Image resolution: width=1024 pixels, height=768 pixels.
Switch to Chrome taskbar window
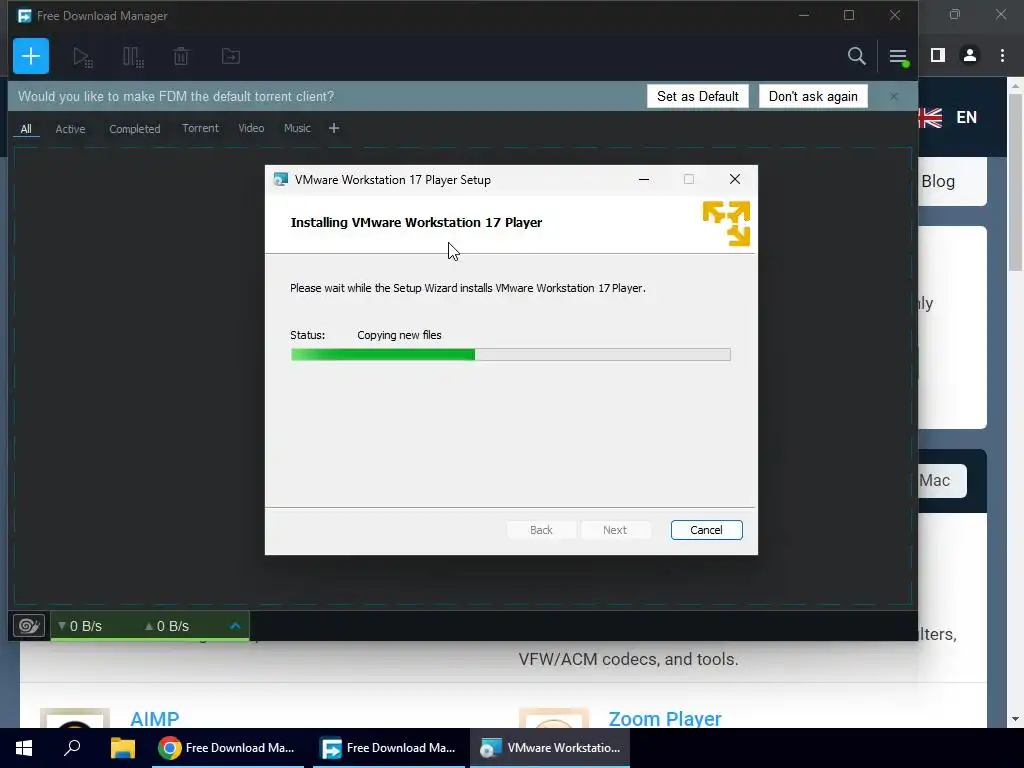(228, 748)
